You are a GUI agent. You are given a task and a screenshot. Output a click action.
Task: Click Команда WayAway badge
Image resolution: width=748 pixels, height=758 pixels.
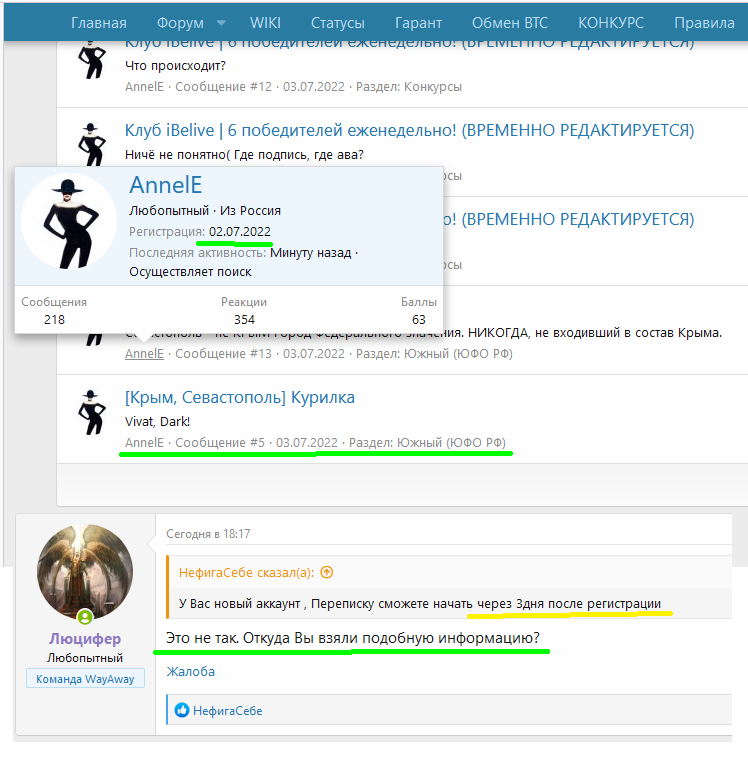click(85, 679)
